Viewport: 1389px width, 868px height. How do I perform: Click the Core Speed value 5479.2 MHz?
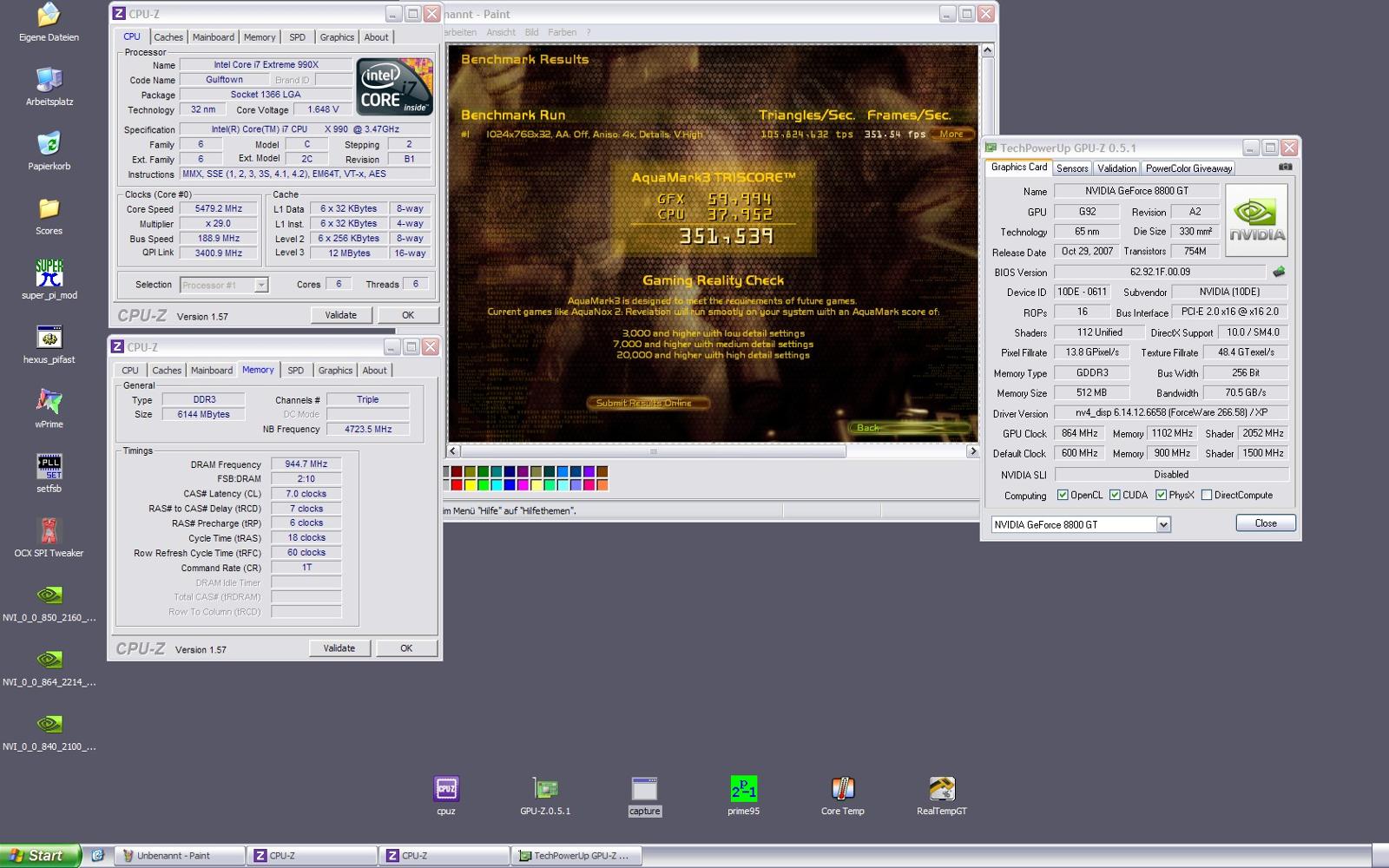click(219, 209)
